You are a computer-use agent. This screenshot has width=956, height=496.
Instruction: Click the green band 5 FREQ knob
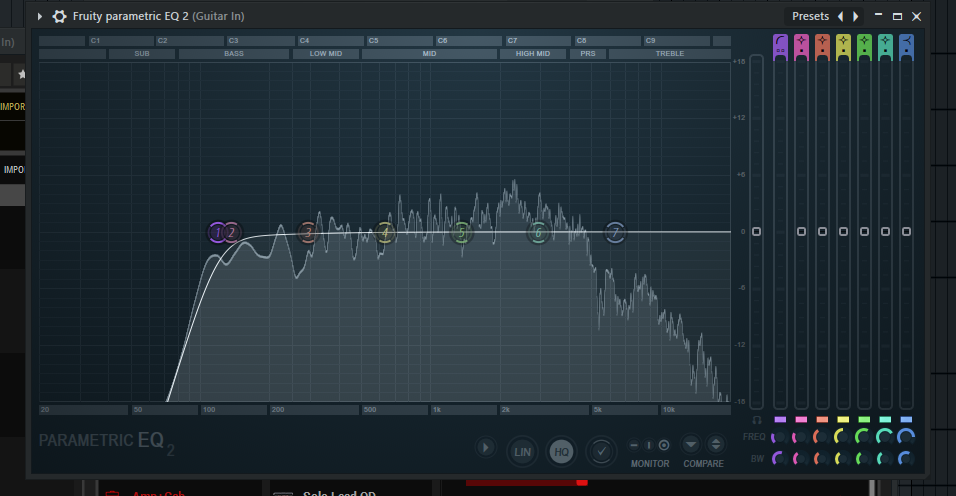(x=864, y=437)
